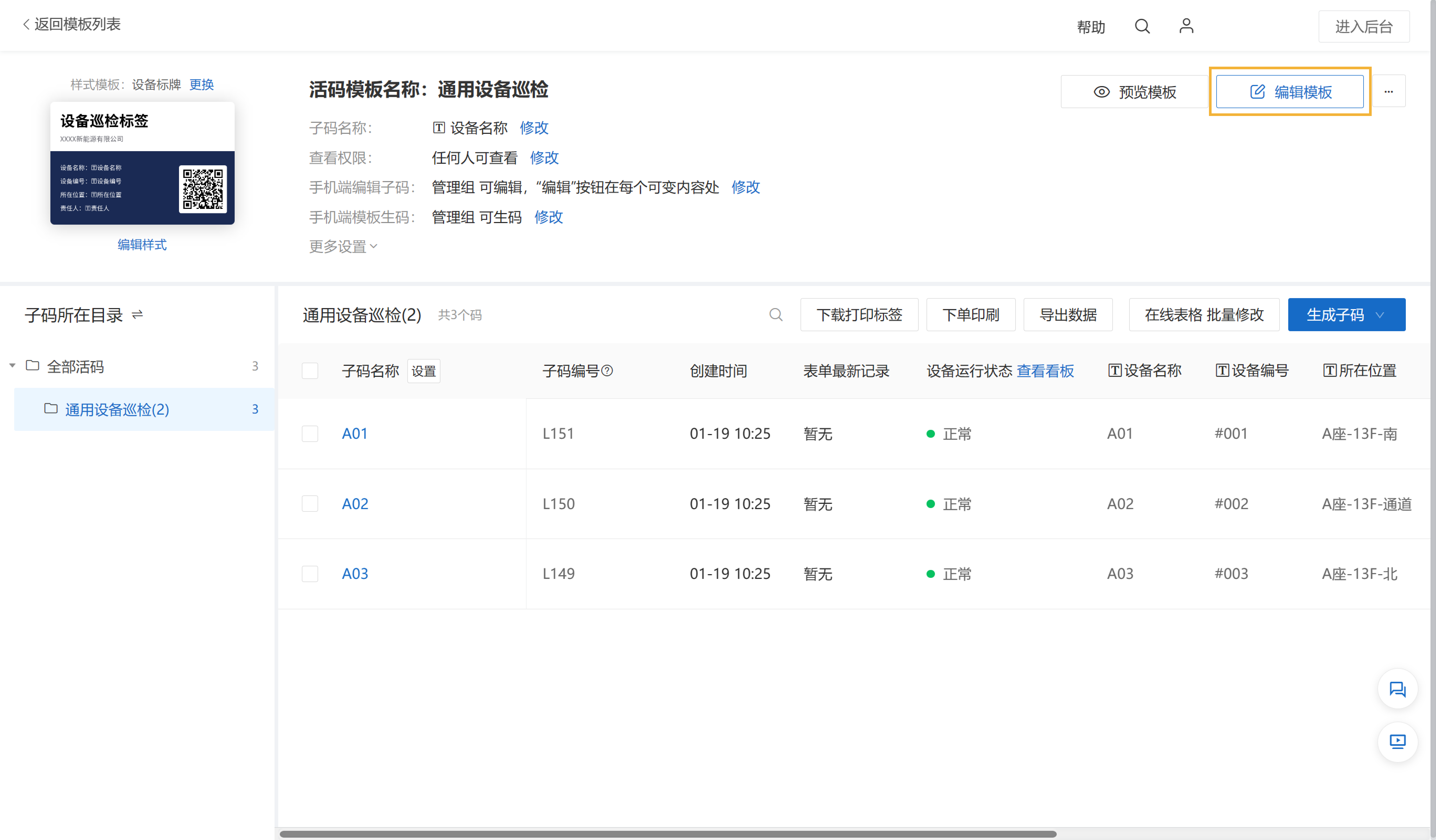Open the 生成子码 dropdown arrow
1436x840 pixels.
(1380, 315)
